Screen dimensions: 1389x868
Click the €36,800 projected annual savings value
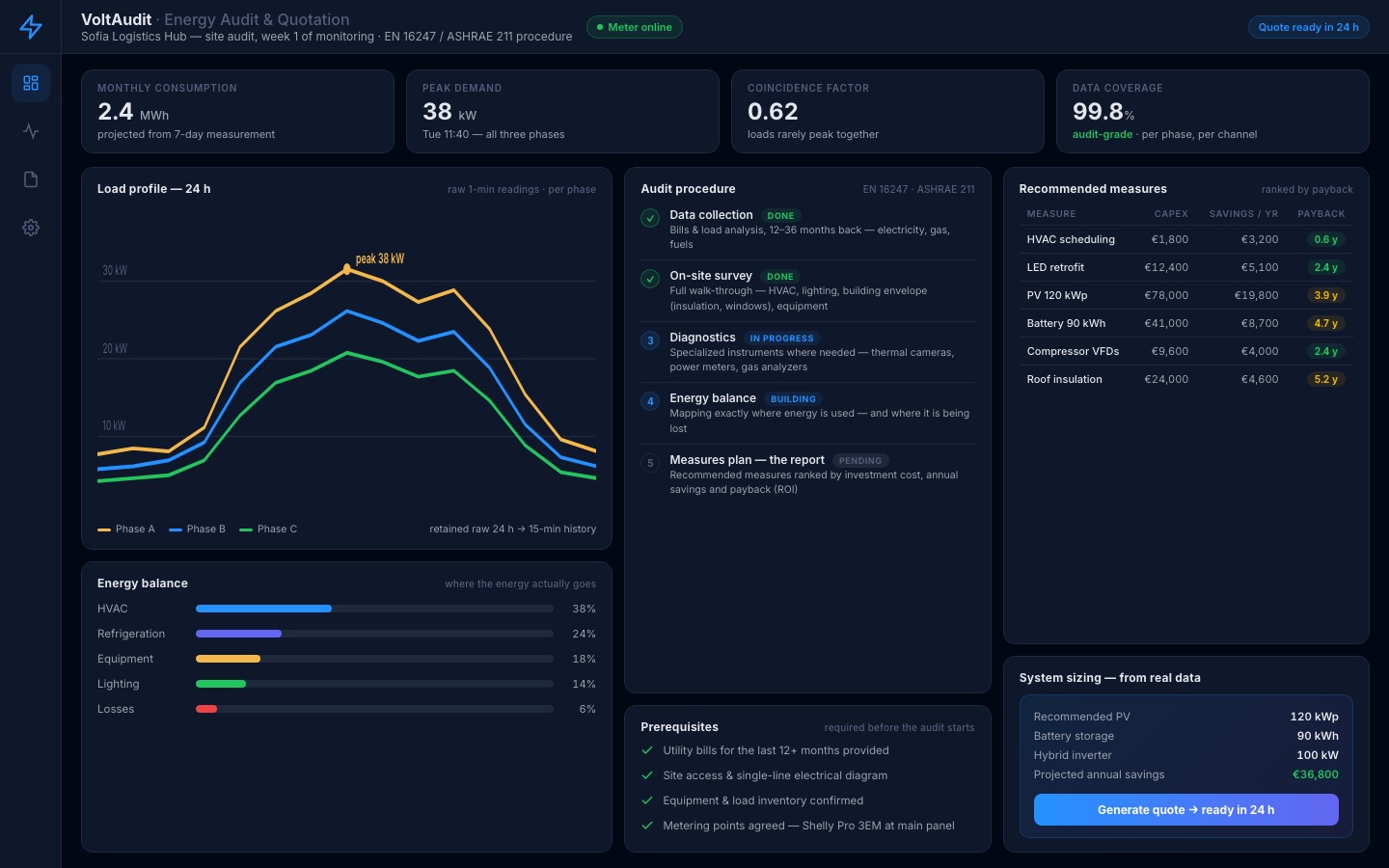[x=1315, y=774]
